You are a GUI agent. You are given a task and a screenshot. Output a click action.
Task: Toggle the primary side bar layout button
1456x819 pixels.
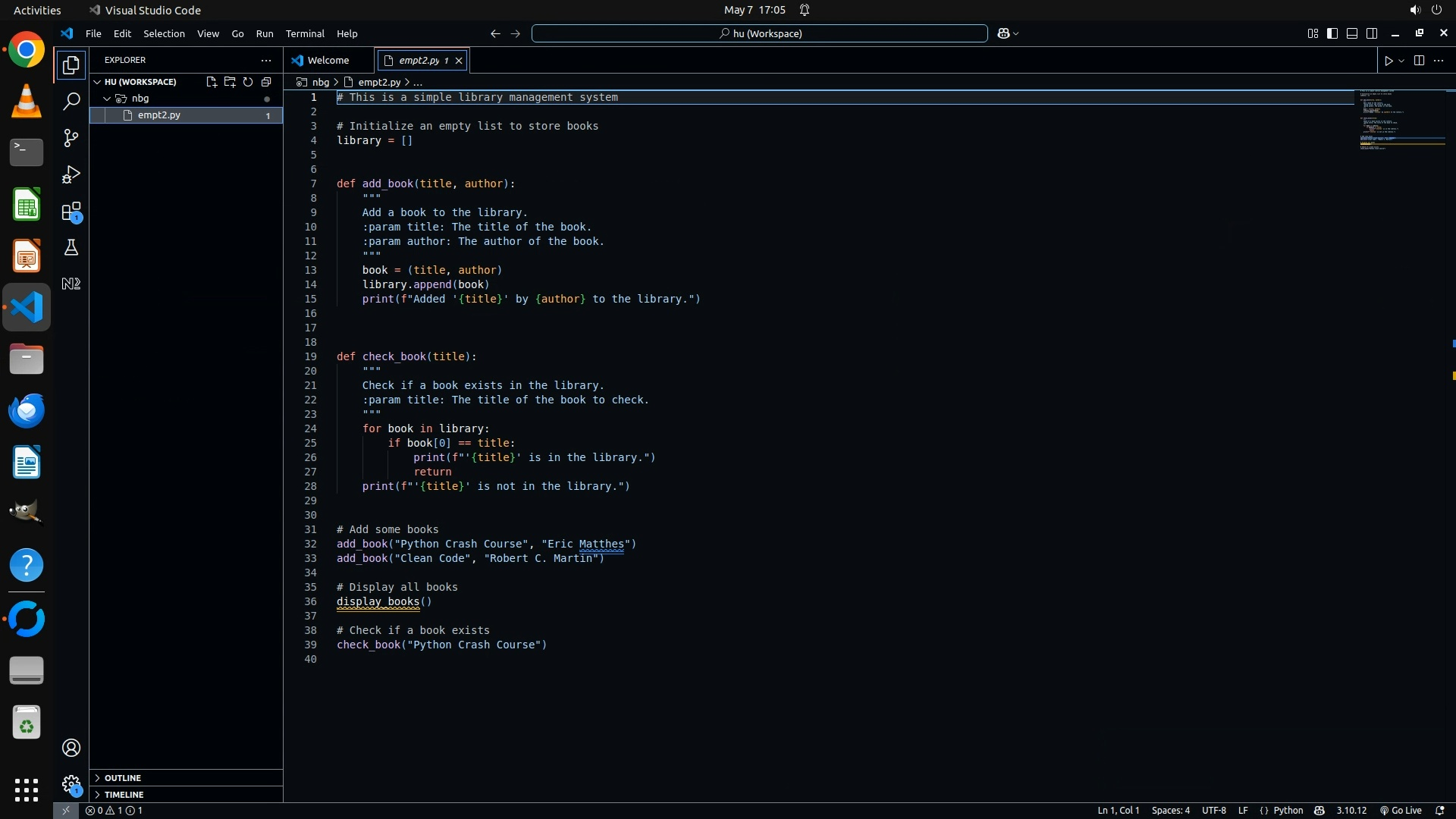(1332, 33)
